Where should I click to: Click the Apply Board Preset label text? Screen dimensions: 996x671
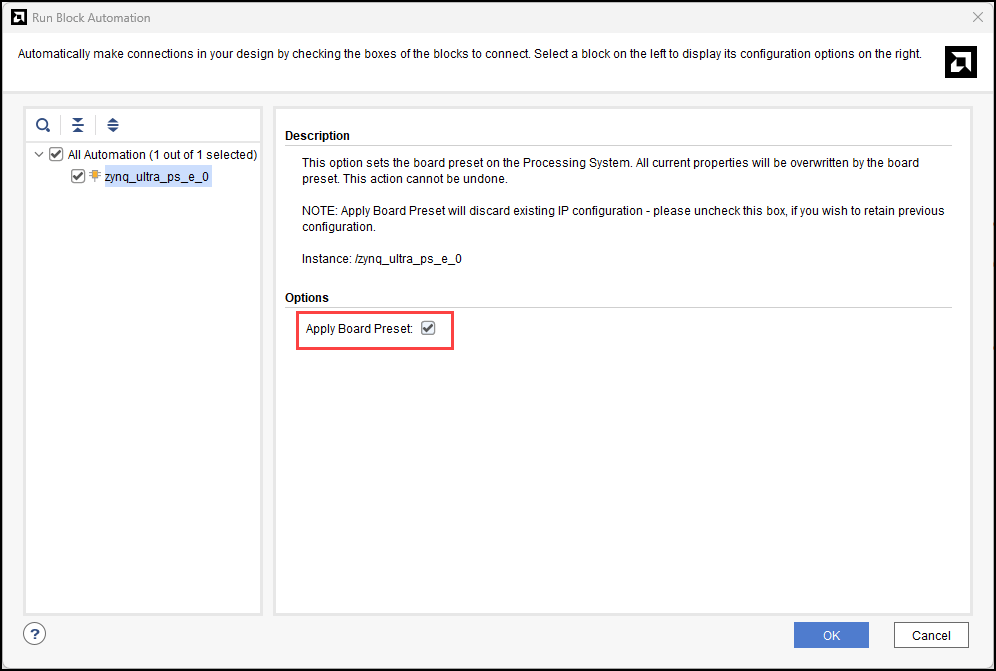359,329
